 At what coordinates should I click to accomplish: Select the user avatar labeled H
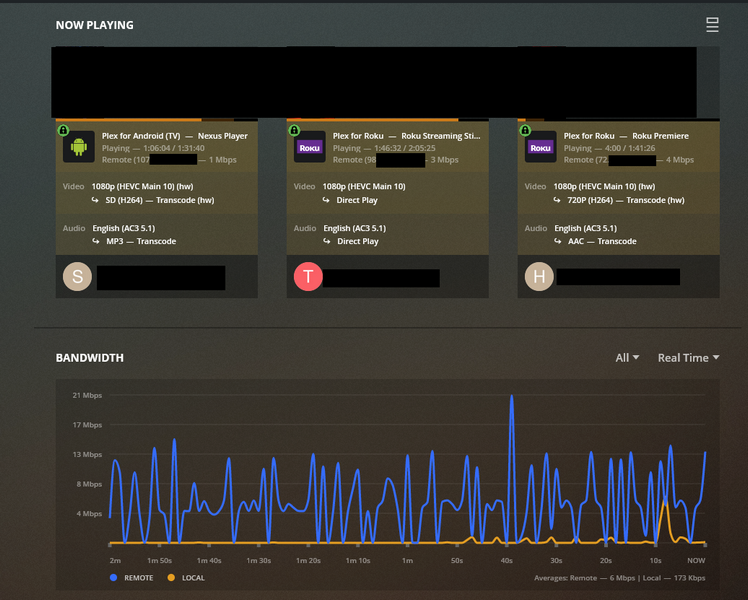point(539,277)
